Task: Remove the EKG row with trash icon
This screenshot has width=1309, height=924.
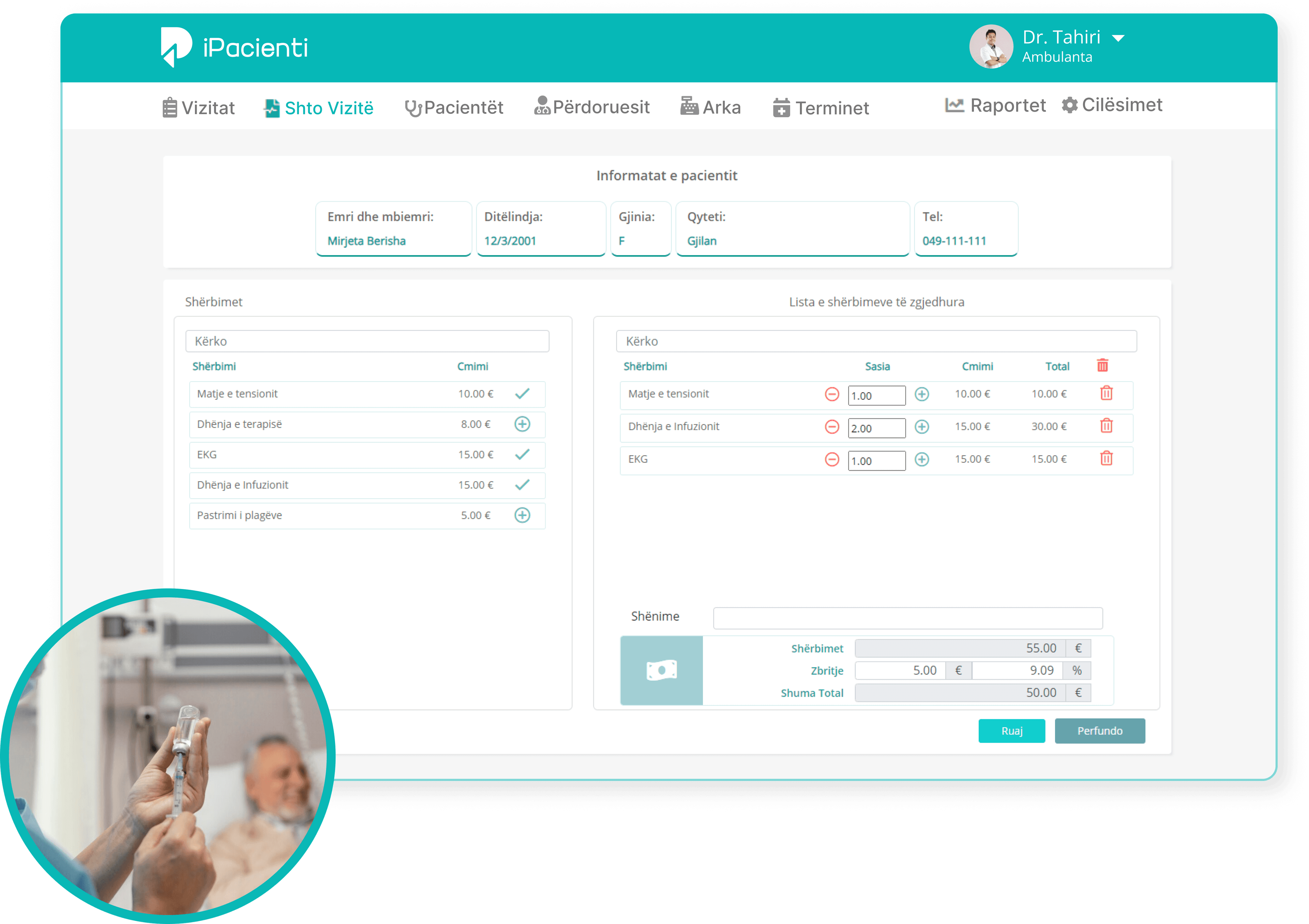Action: (x=1106, y=458)
